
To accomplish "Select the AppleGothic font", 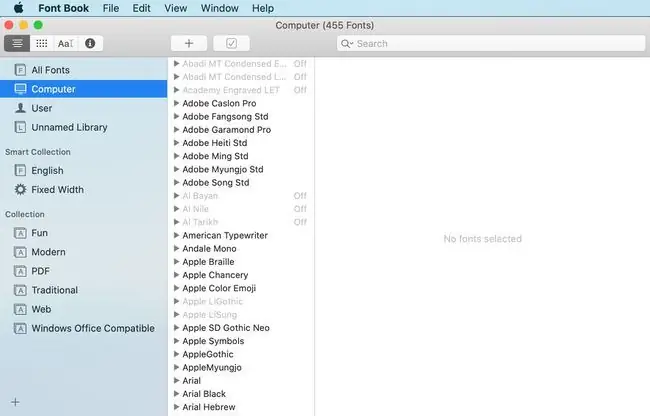I will pos(241,354).
